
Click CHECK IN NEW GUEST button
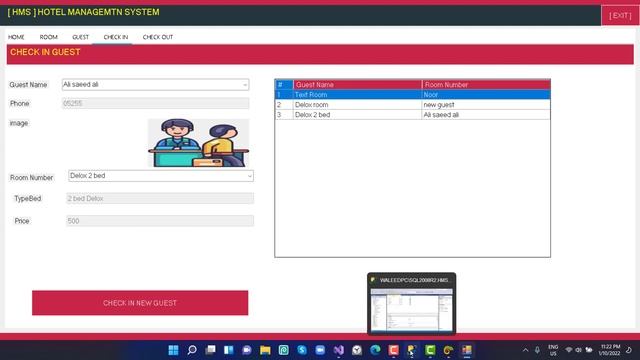tap(140, 303)
